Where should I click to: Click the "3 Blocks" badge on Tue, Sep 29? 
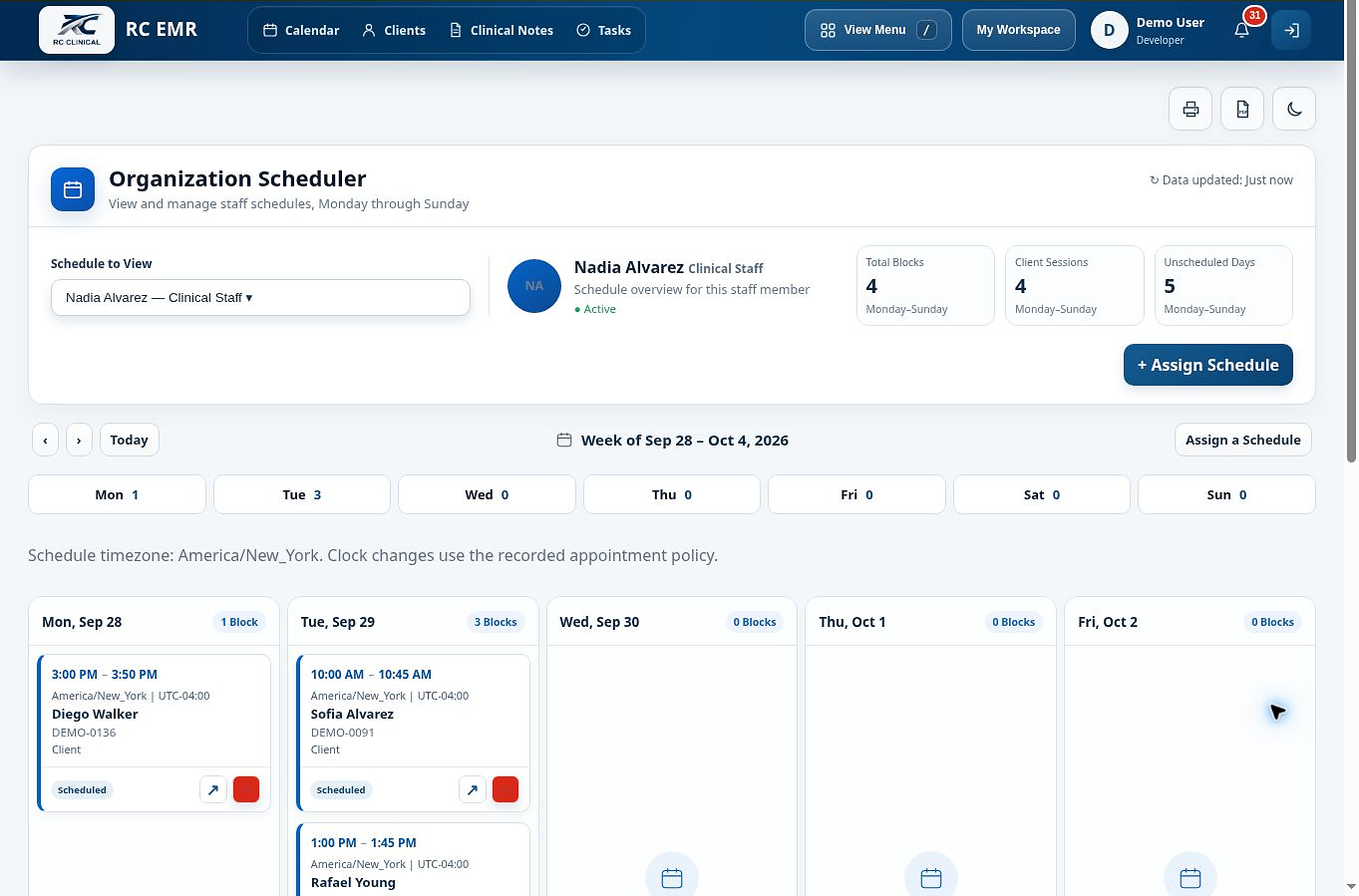496,622
